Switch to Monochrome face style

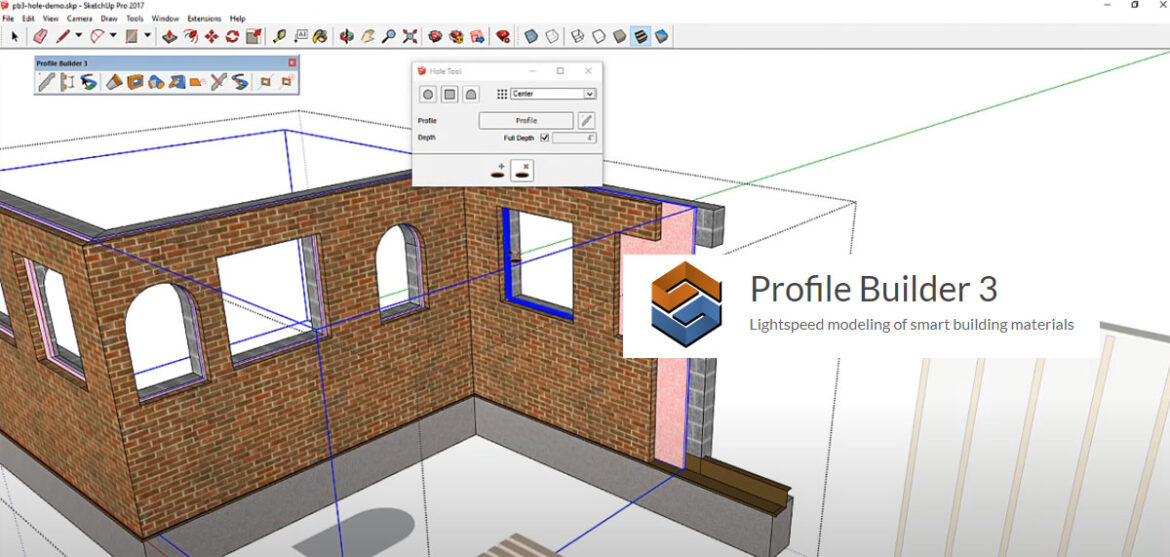click(660, 36)
